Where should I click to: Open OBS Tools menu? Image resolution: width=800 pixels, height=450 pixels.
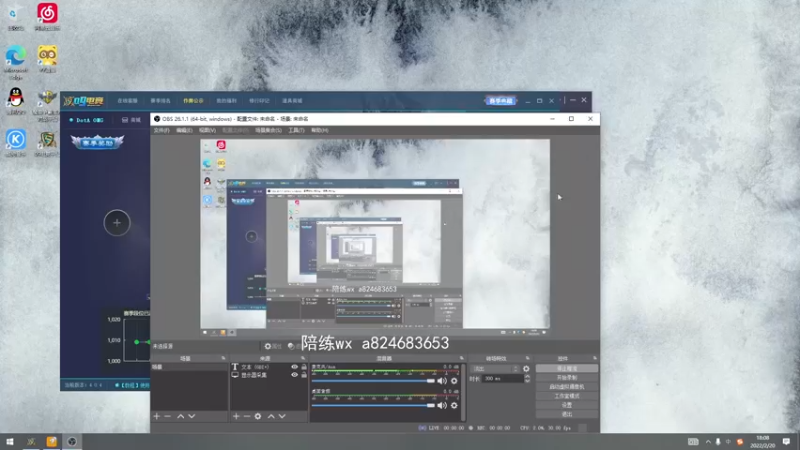(296, 131)
